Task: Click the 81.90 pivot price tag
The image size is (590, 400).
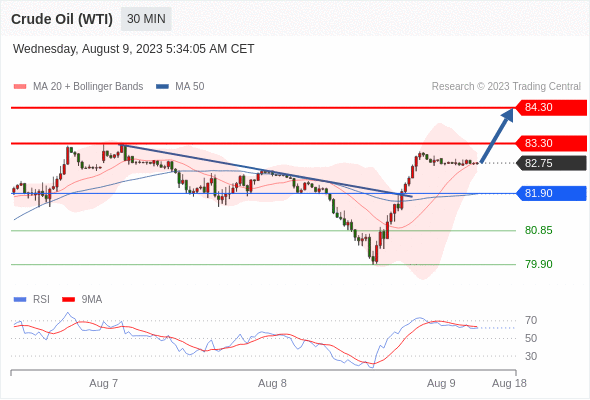Action: pos(550,193)
